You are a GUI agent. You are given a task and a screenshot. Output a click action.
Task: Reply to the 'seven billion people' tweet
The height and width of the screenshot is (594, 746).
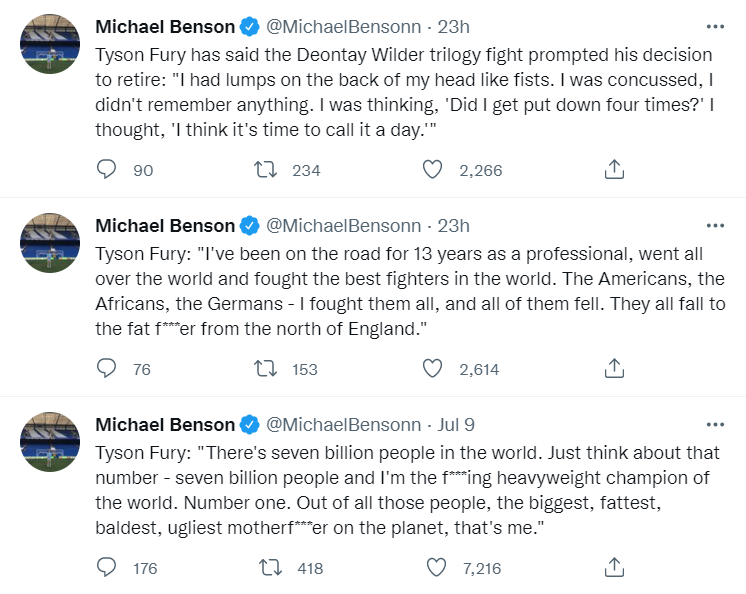pos(107,568)
